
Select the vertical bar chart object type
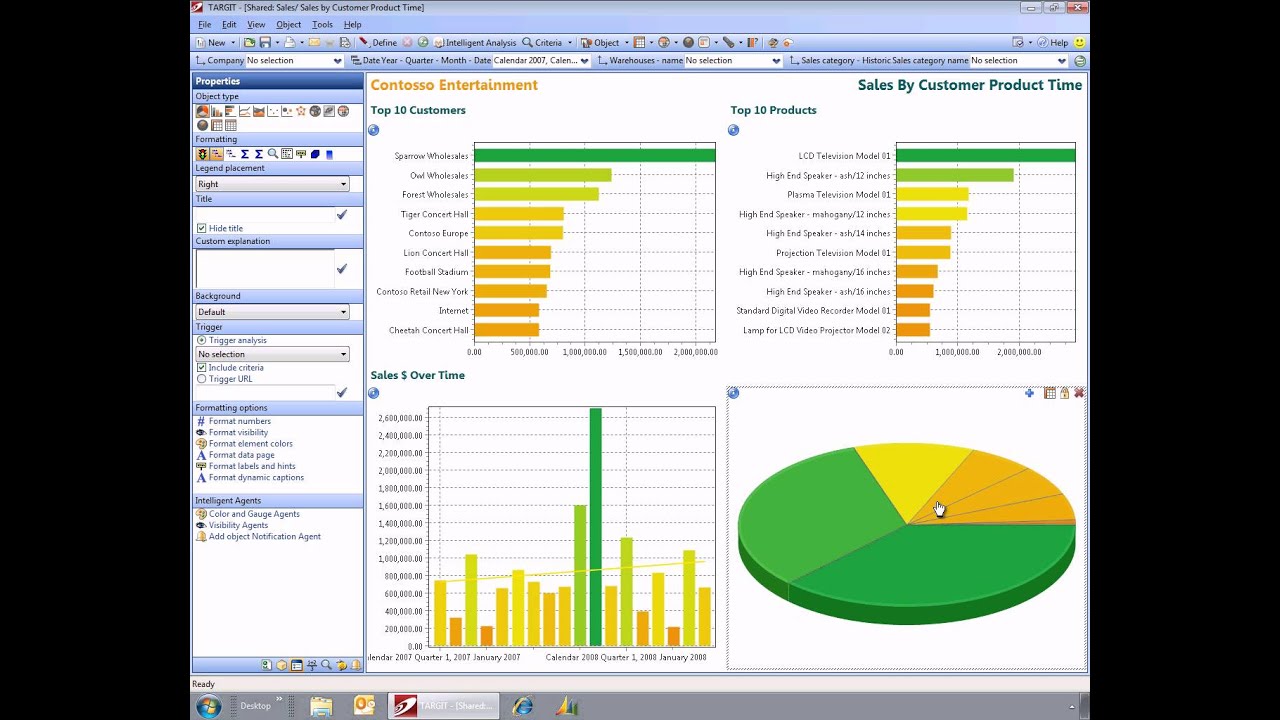coord(217,111)
